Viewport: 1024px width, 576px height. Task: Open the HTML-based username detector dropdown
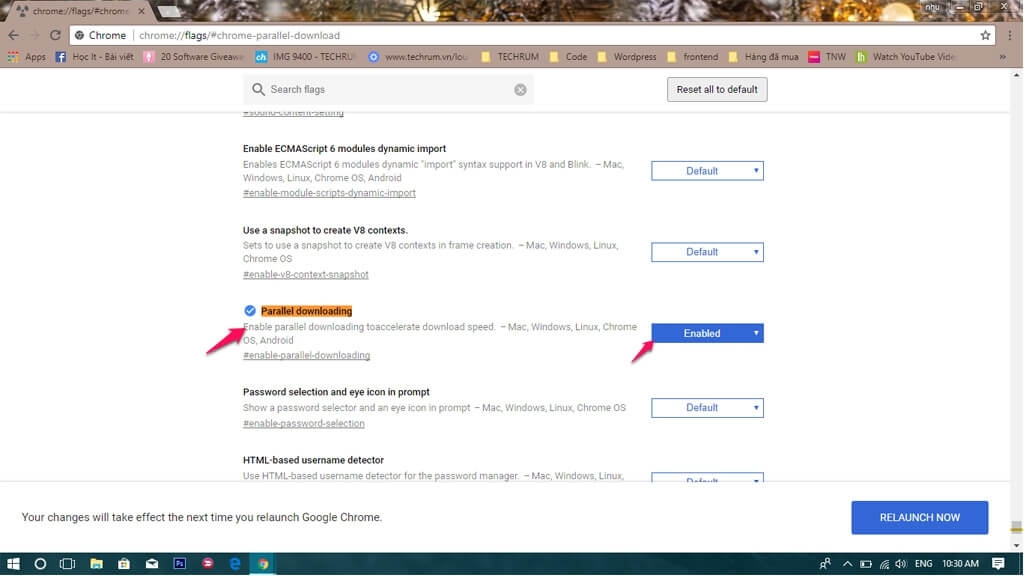707,477
